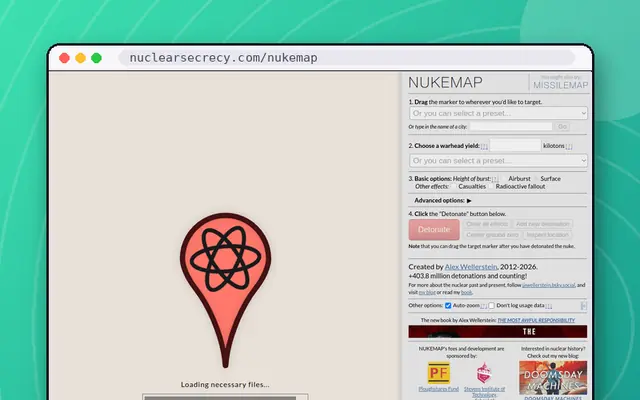Click '+403.8 million detonations and counting!' text
640x400 pixels.
(468, 276)
